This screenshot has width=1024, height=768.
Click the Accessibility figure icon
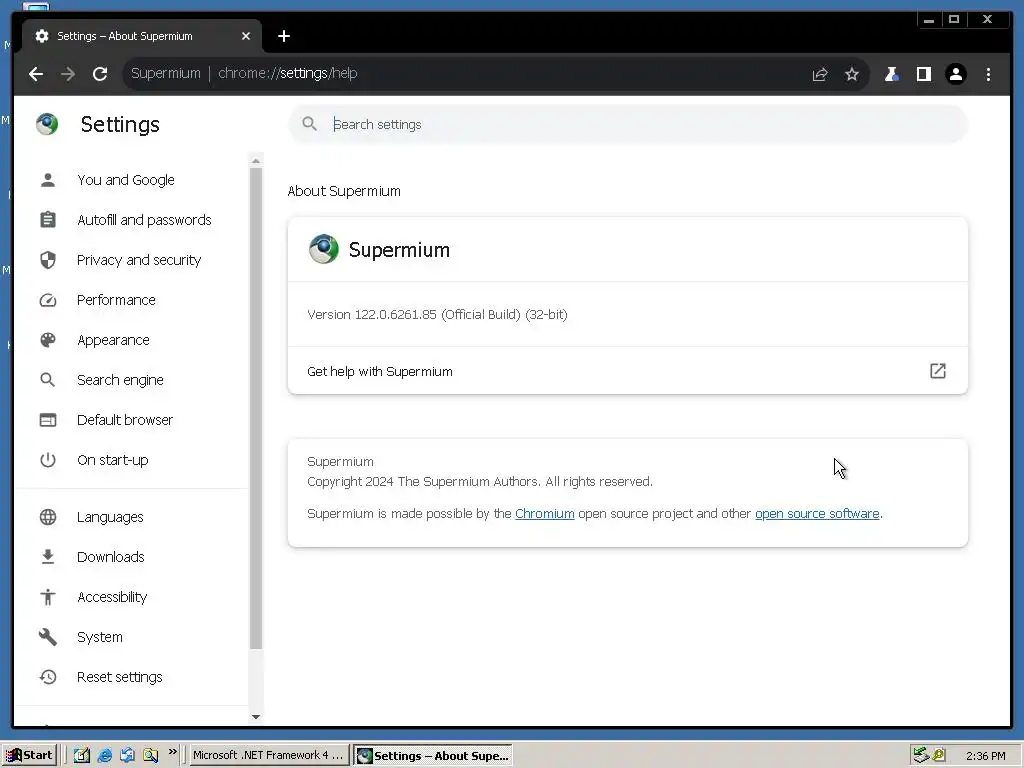(x=48, y=597)
